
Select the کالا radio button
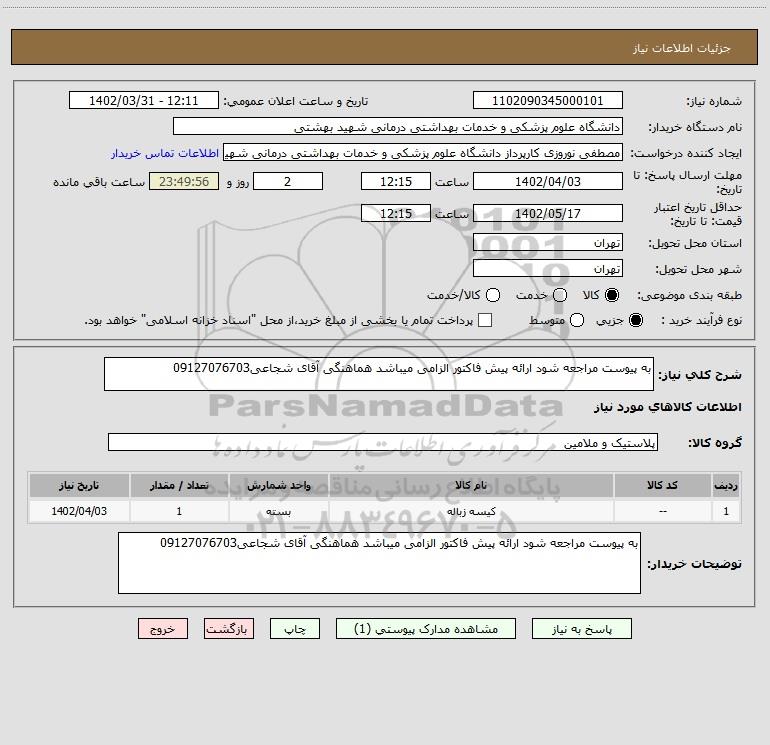(612, 295)
